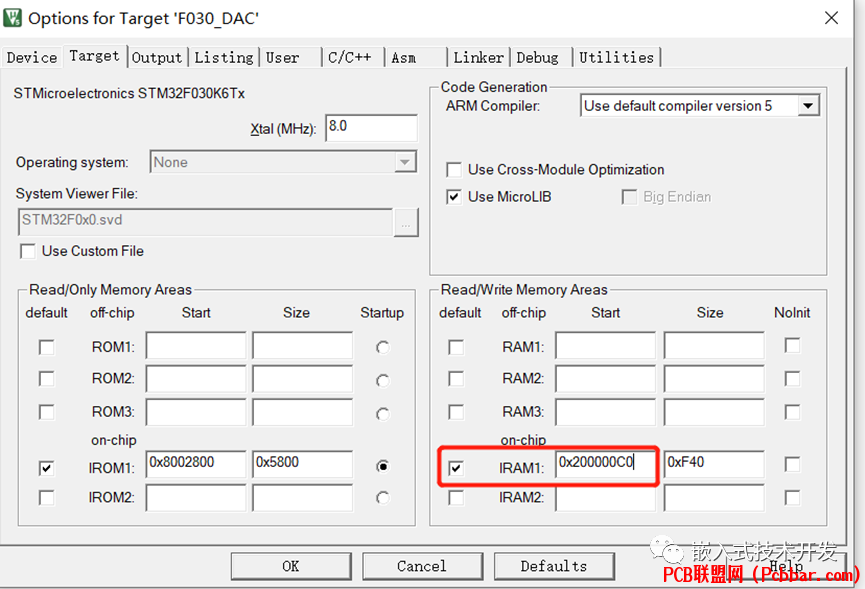Click the System Viewer File STM32F0x0.svd field
Image resolution: width=865 pixels, height=589 pixels.
click(x=205, y=222)
